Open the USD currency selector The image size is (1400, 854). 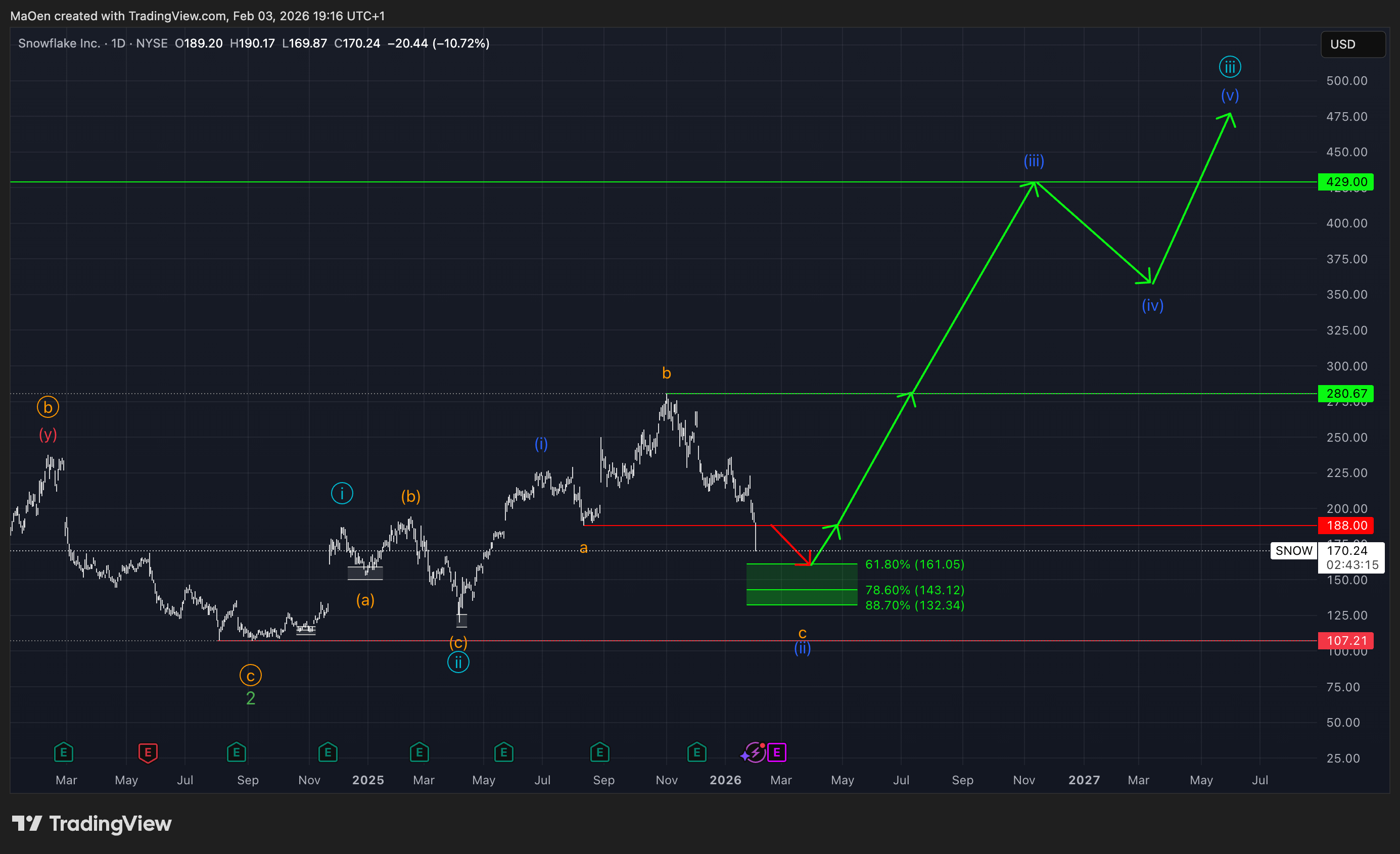click(1352, 44)
